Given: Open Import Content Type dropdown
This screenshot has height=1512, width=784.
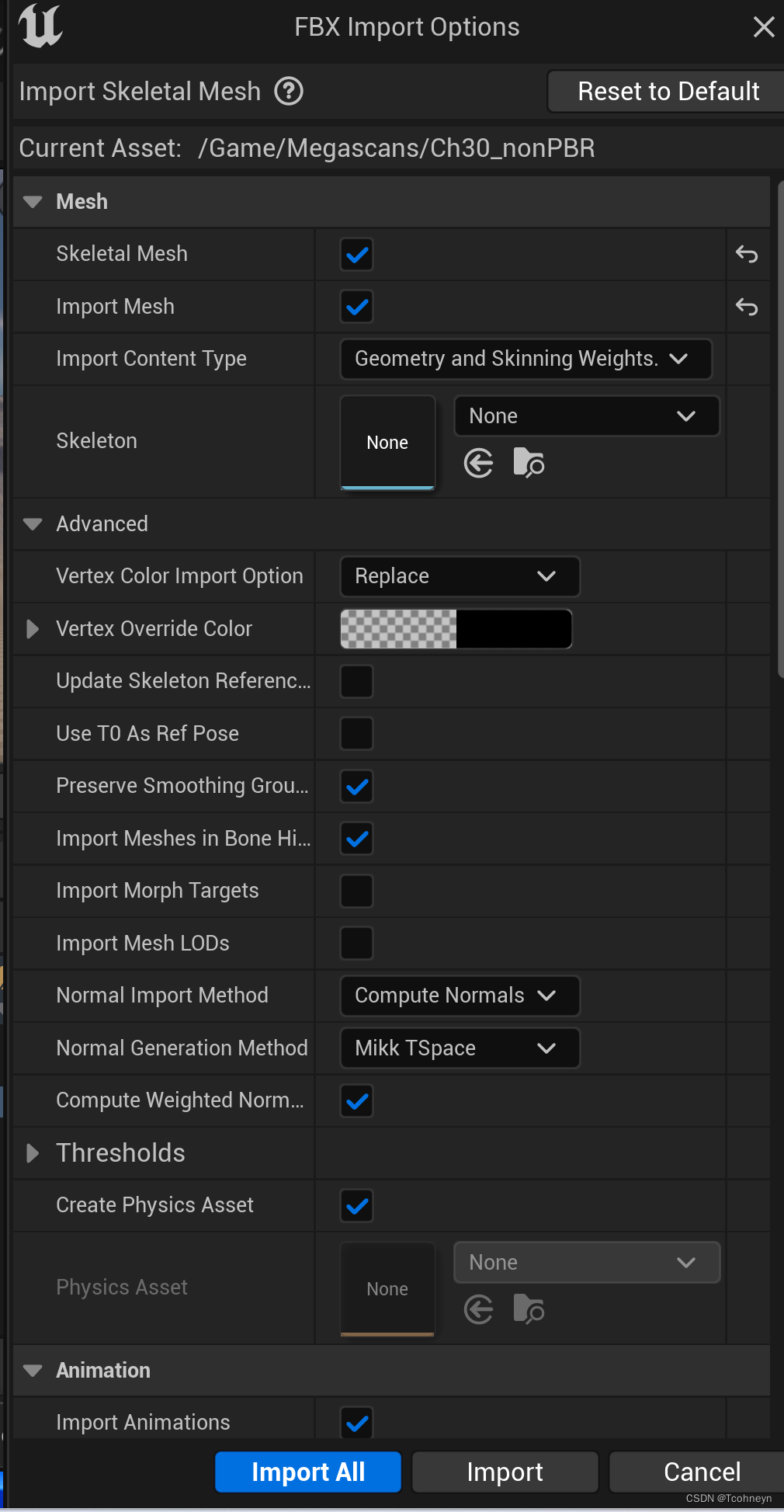Looking at the screenshot, I should 526,359.
